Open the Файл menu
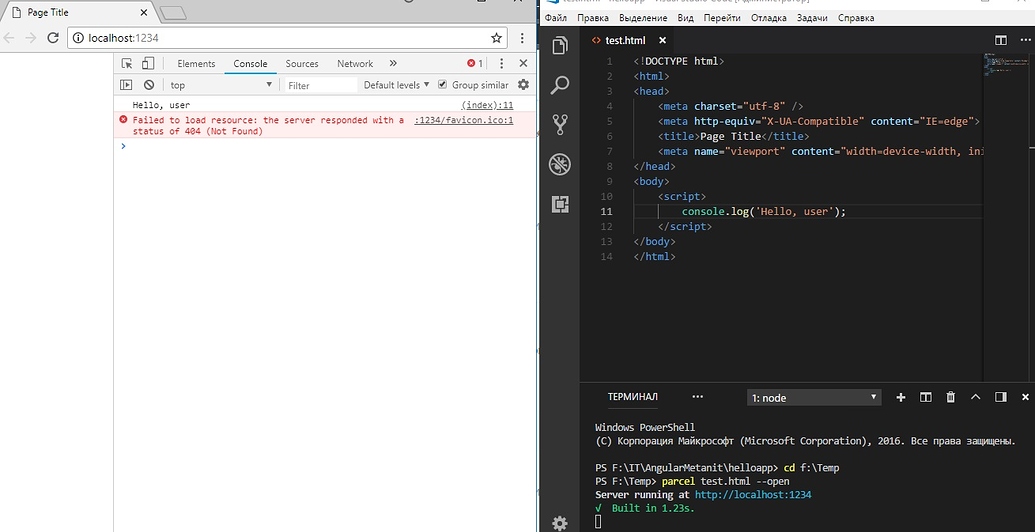 (556, 18)
